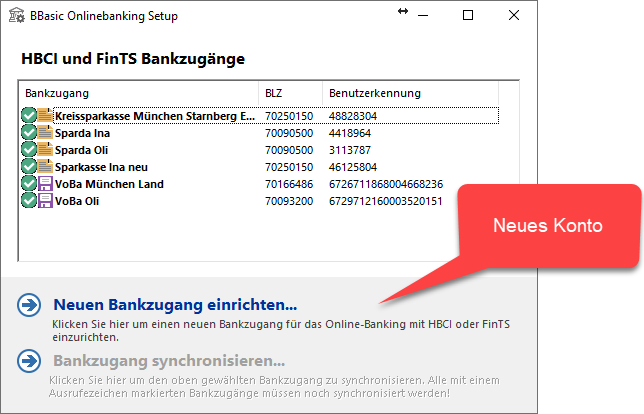Click the blue arrow icon for Neuen Bankzugang einrichten
Viewport: 644px width, 414px height.
pyautogui.click(x=29, y=305)
